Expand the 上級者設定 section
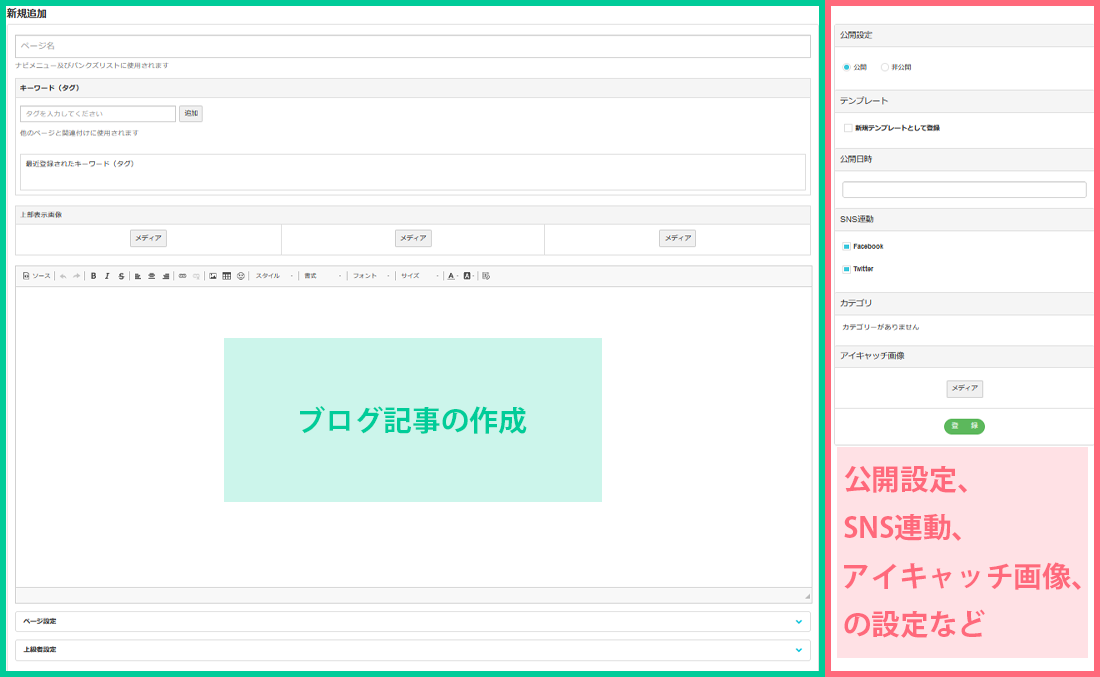This screenshot has height=677, width=1100. 412,650
